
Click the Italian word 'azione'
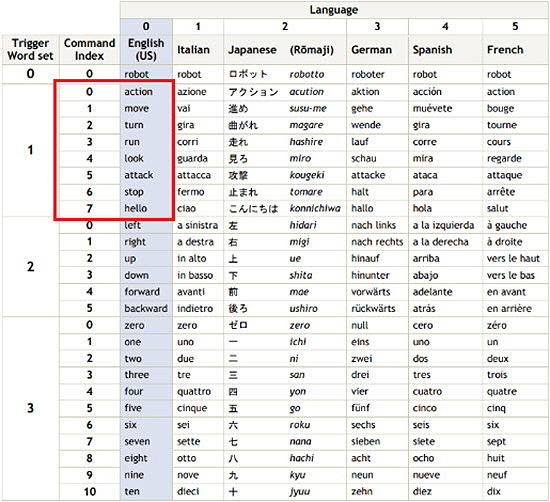tap(192, 92)
